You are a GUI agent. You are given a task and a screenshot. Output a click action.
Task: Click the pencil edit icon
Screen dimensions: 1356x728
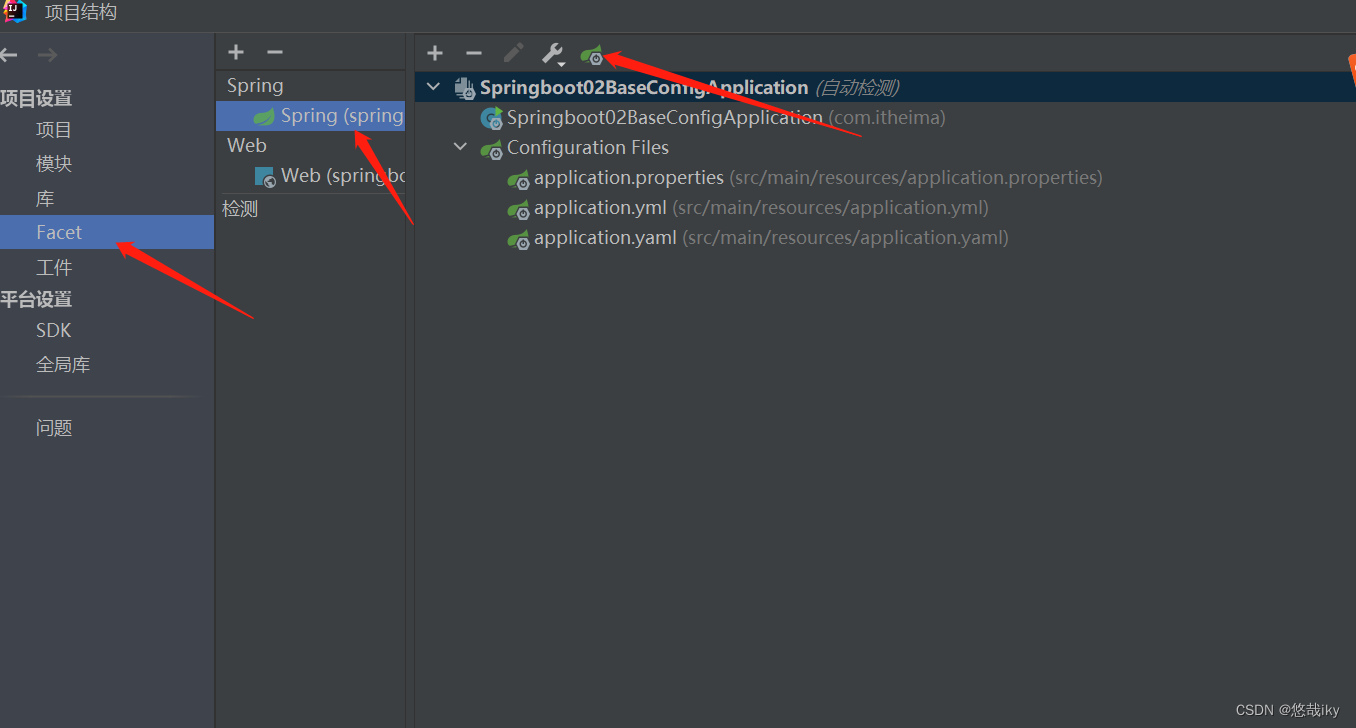tap(513, 53)
